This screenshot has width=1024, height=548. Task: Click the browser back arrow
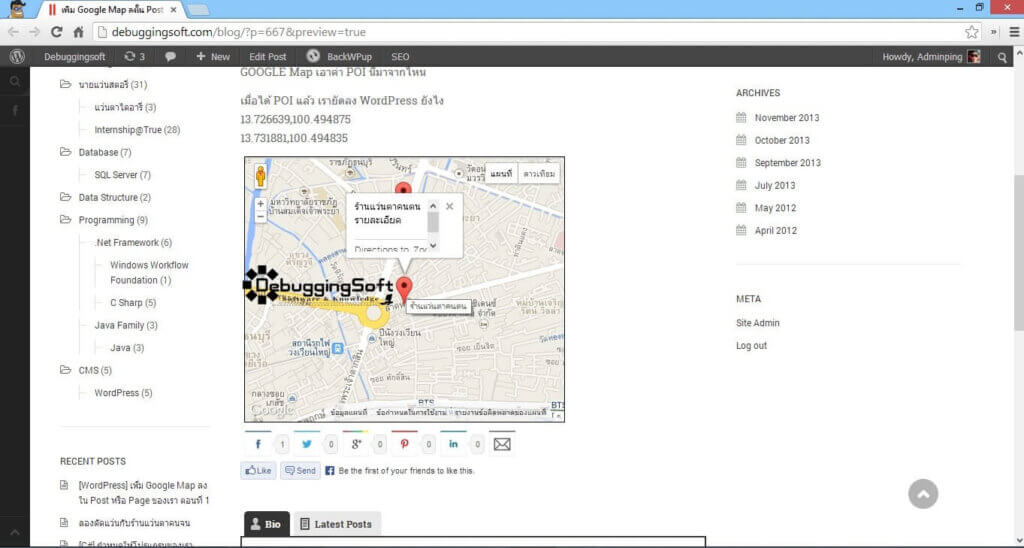pos(13,32)
